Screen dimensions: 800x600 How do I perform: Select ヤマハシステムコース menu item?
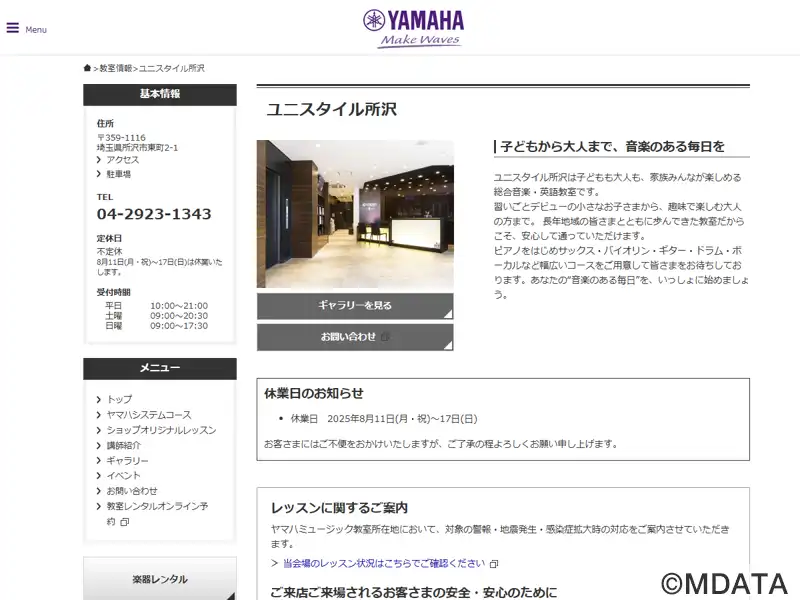(x=149, y=415)
